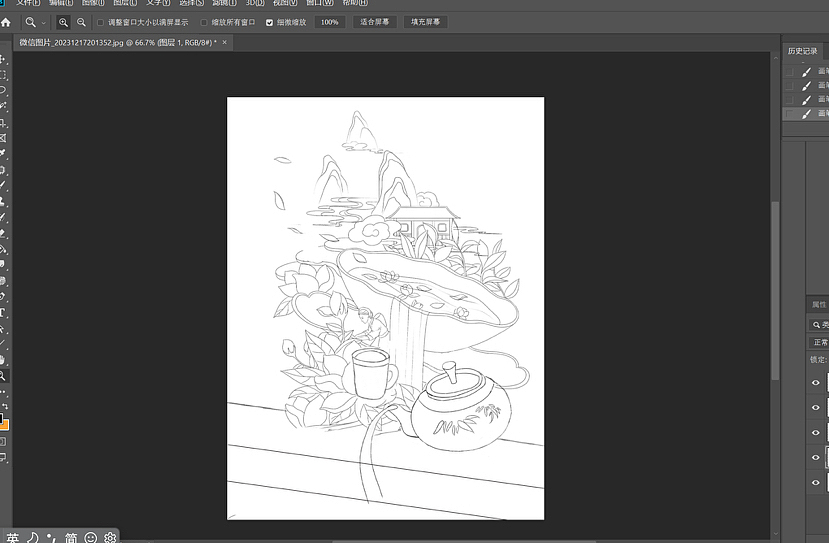Select the Path Selection tool
The height and width of the screenshot is (543, 829).
(x=3, y=328)
